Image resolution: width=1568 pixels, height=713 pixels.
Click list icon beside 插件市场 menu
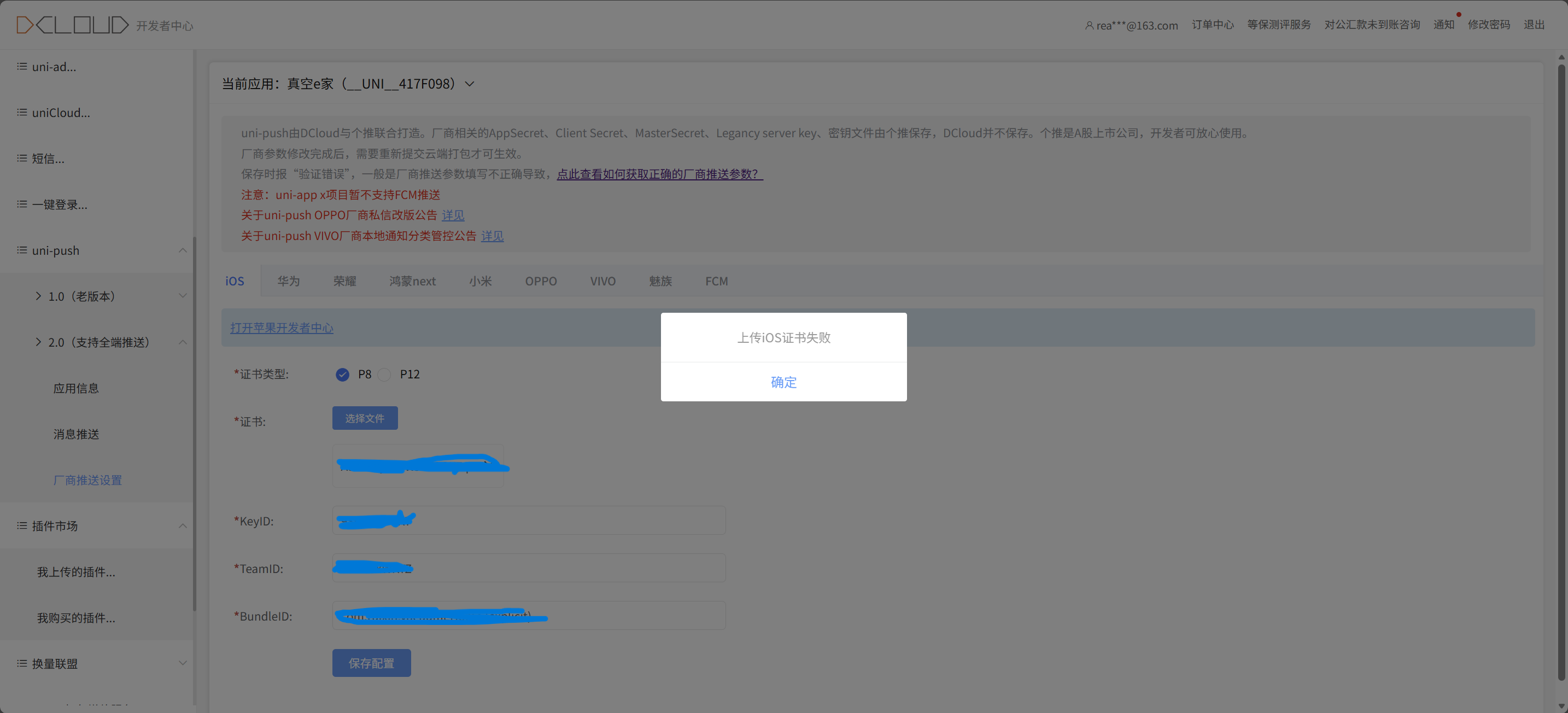pyautogui.click(x=22, y=525)
